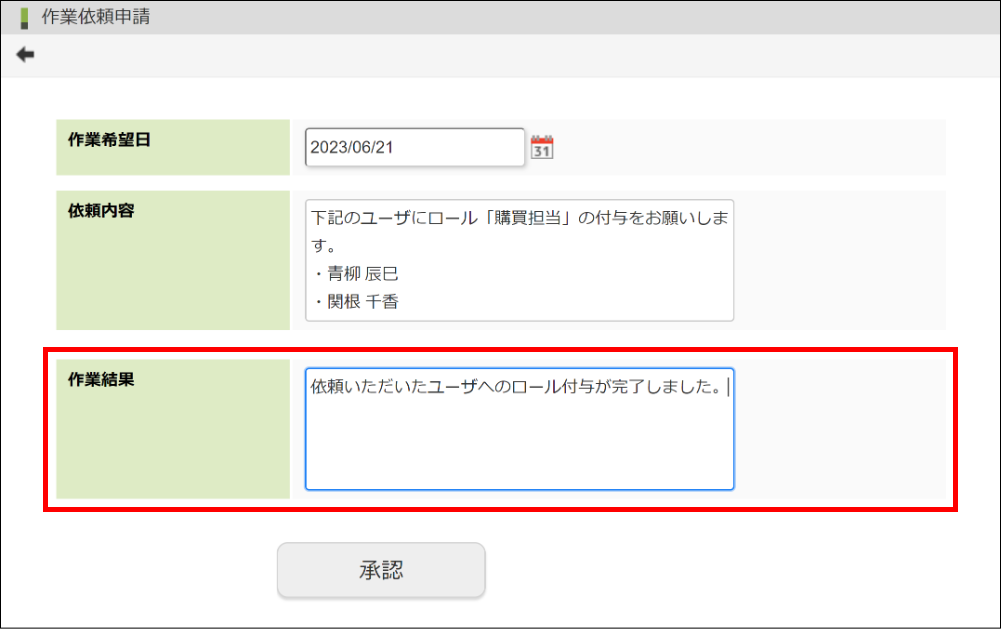Focus the 作業結果 text area
Screen dimensions: 1002x629
click(x=520, y=429)
